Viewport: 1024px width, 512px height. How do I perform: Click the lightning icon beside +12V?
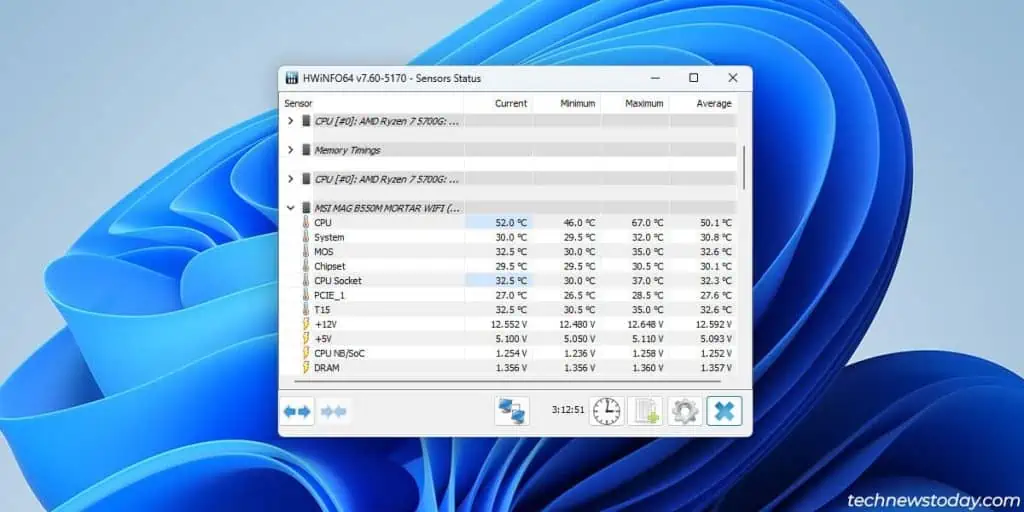tap(305, 324)
